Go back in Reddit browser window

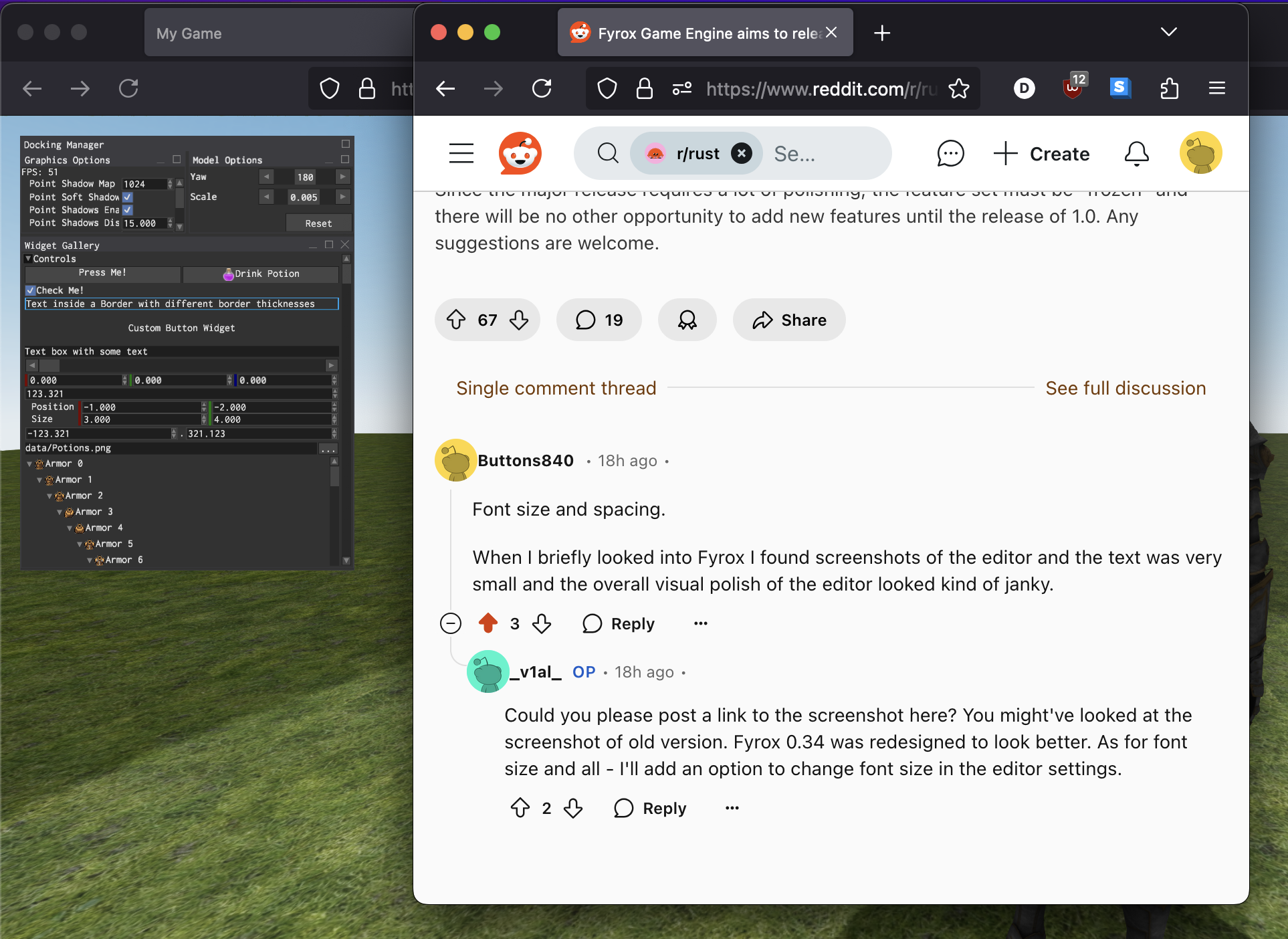click(445, 88)
